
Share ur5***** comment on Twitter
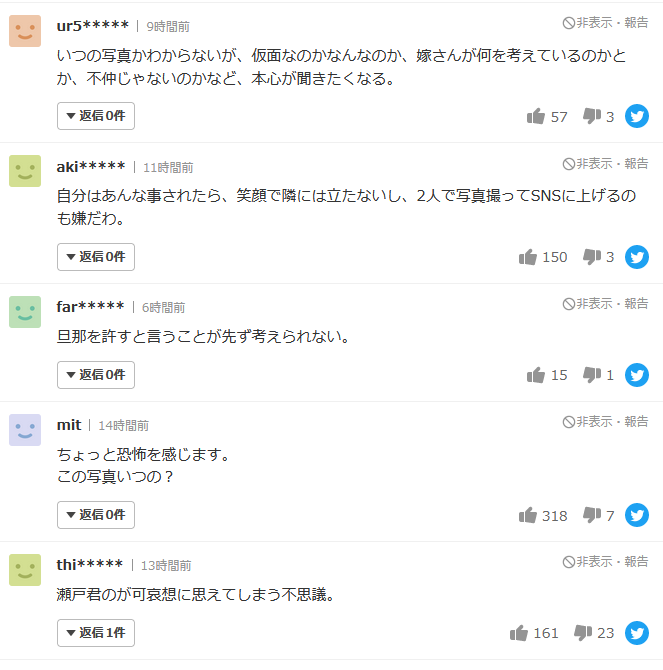[x=637, y=116]
